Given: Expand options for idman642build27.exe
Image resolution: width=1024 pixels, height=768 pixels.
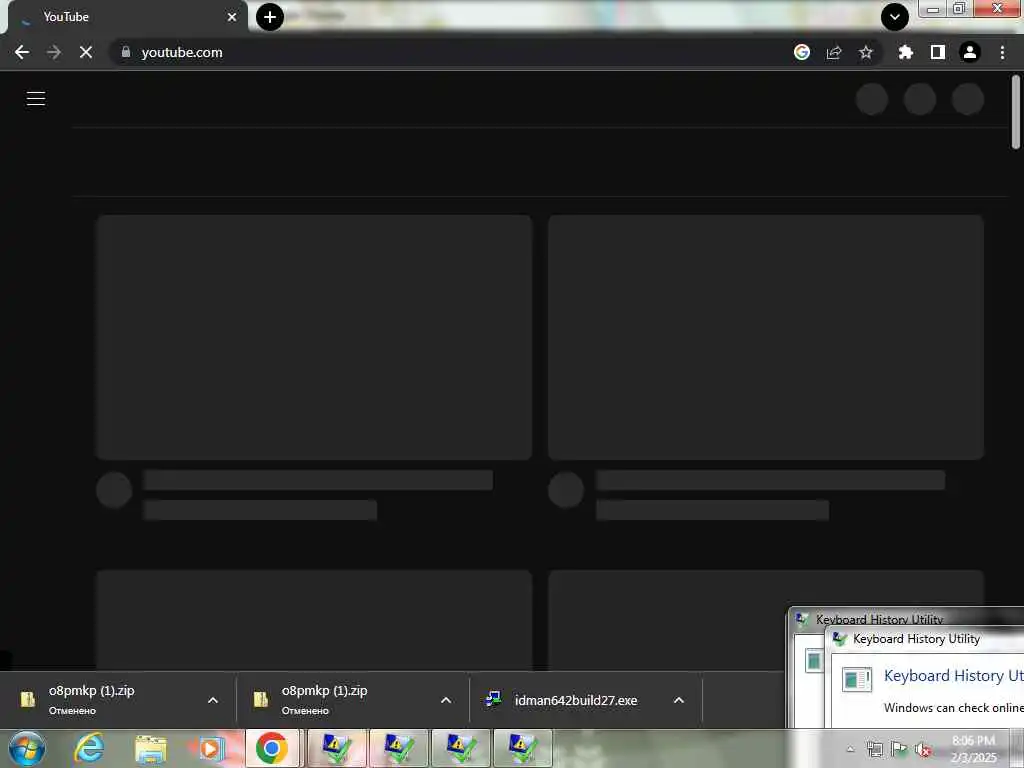Looking at the screenshot, I should pyautogui.click(x=679, y=700).
